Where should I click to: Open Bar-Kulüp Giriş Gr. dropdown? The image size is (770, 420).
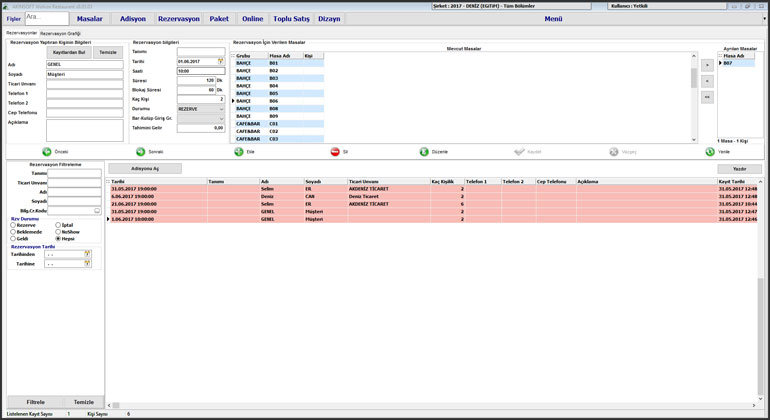201,118
